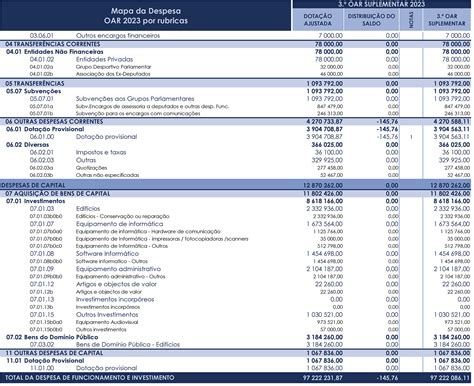Image resolution: width=474 pixels, height=386 pixels.
Task: Click the '11.01 Dotação Provisional' bold label
Action: click(x=45, y=360)
